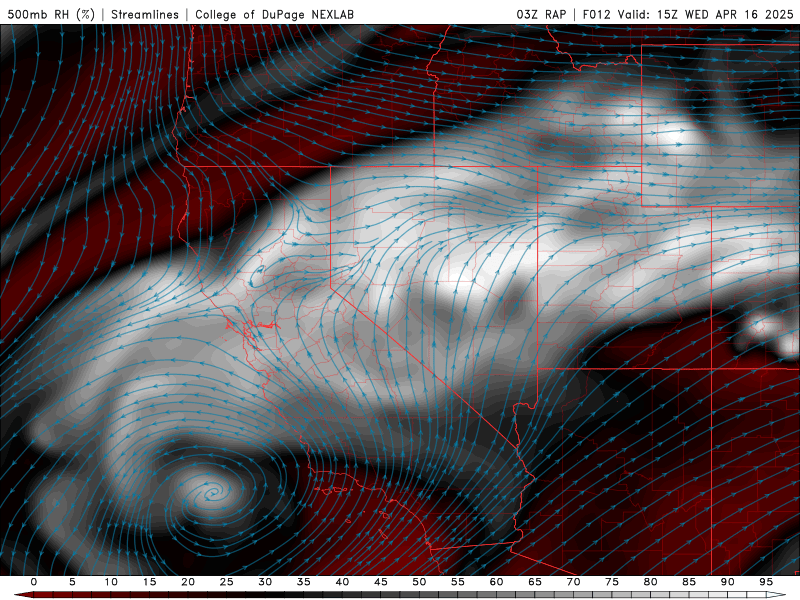Select the "10" value on the color scale

coord(111,582)
